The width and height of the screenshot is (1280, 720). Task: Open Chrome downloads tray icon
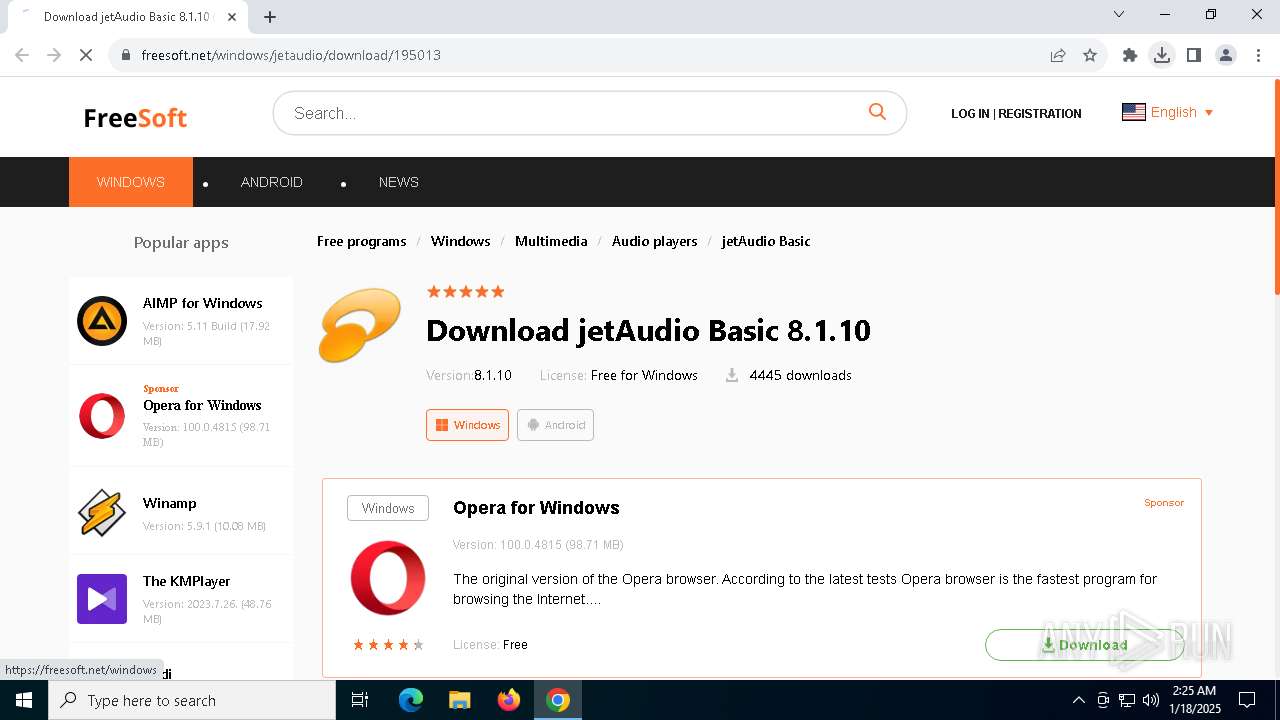coord(1162,55)
